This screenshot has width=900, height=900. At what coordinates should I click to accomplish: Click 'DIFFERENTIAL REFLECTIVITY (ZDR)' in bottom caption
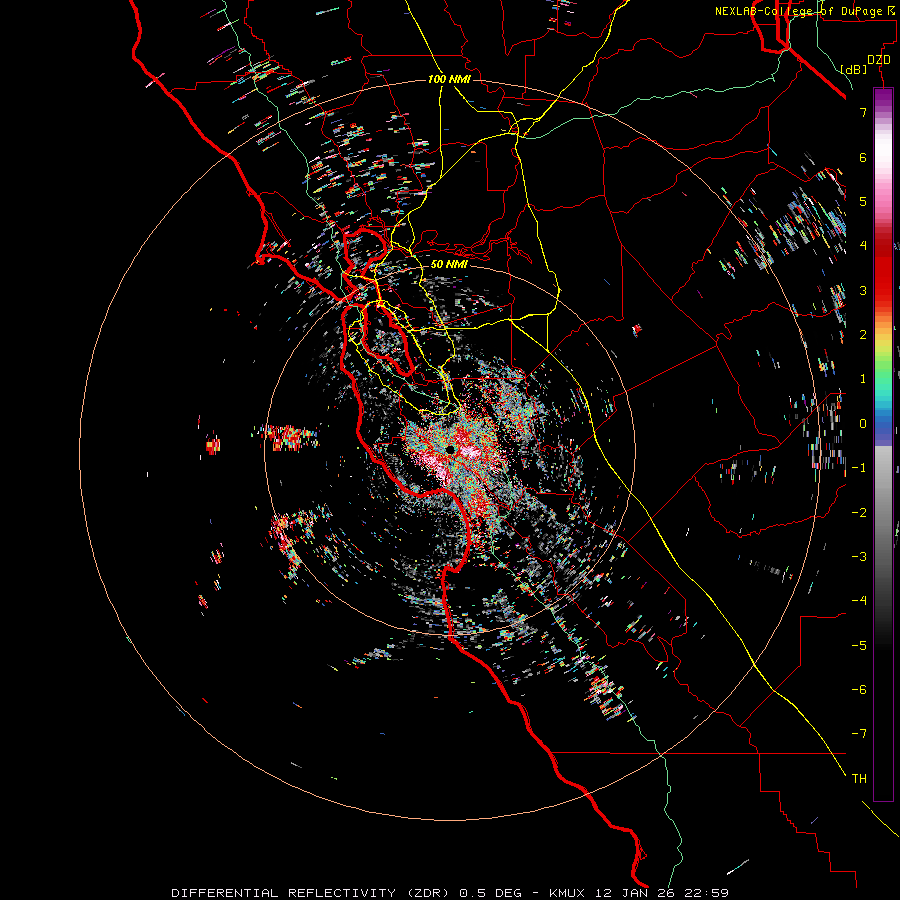pos(313,893)
